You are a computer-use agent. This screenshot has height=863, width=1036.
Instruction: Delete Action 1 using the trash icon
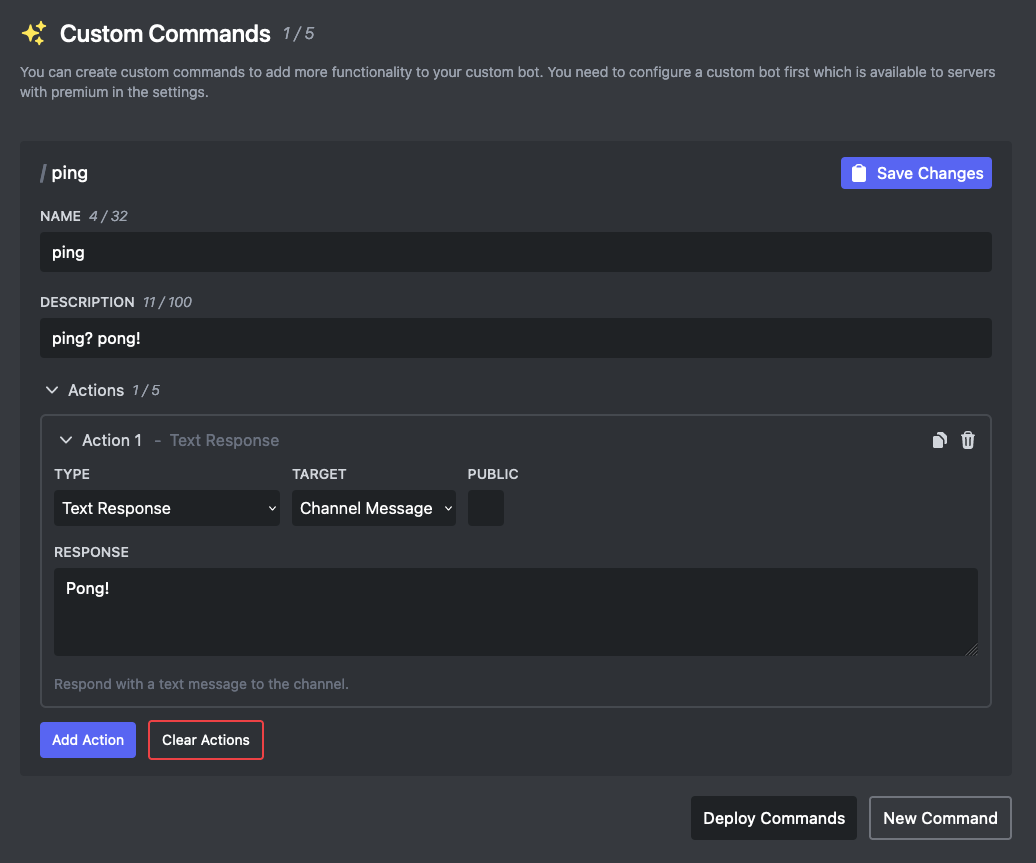[967, 439]
